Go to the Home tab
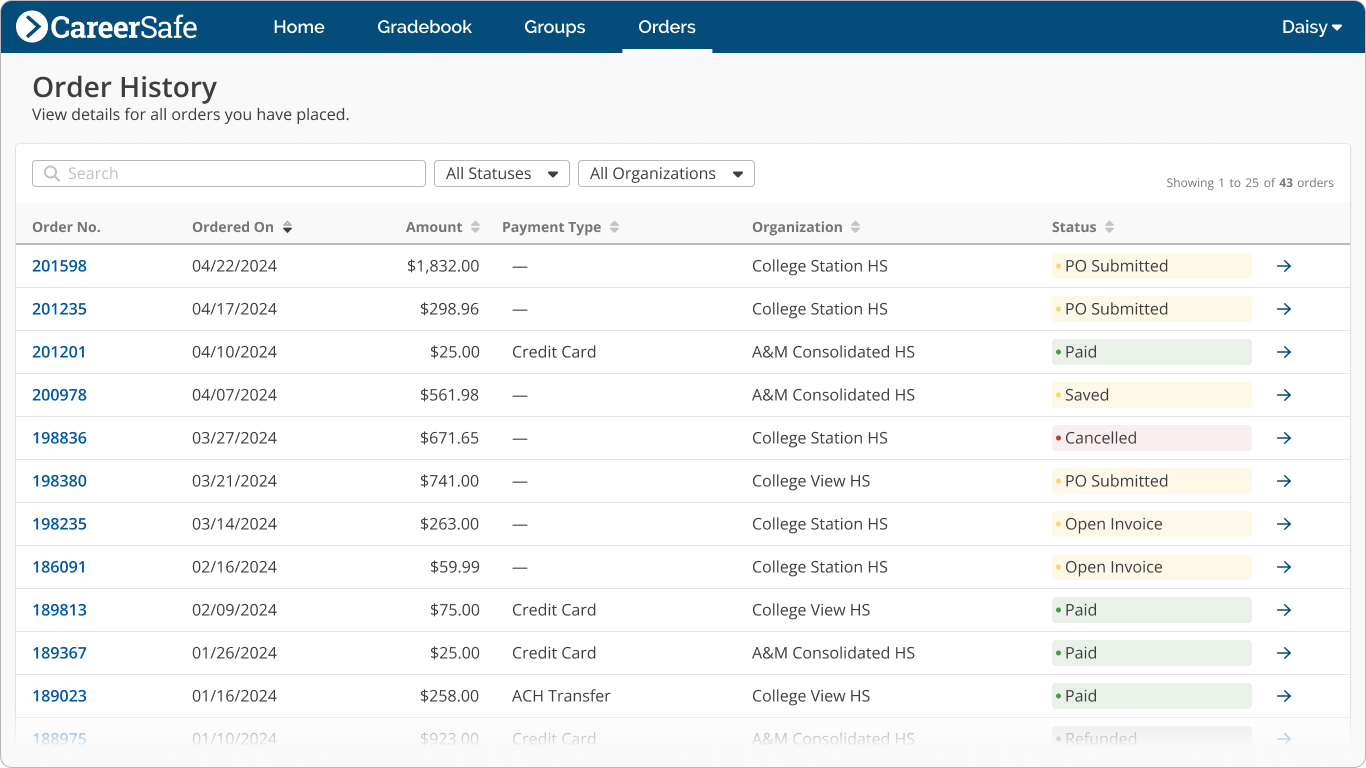Screen dimensions: 1366x768 (299, 27)
